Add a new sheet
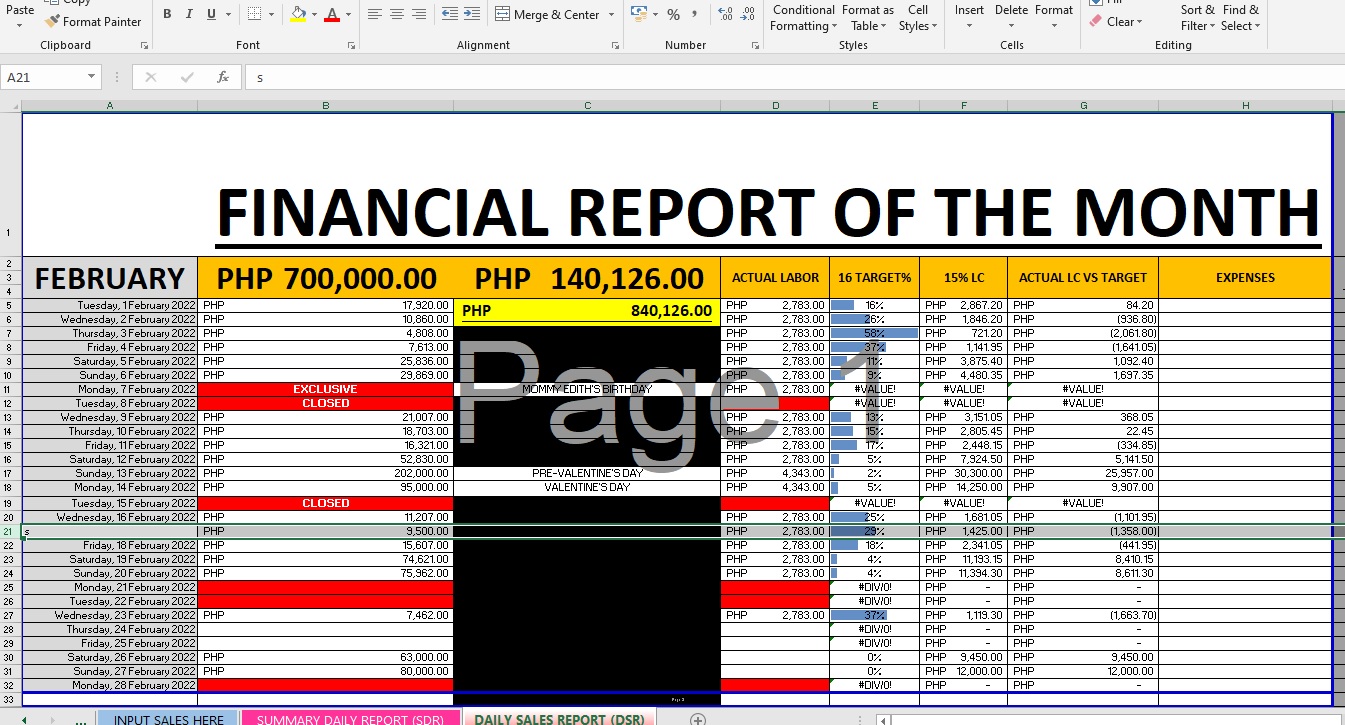The image size is (1345, 725). 698,719
